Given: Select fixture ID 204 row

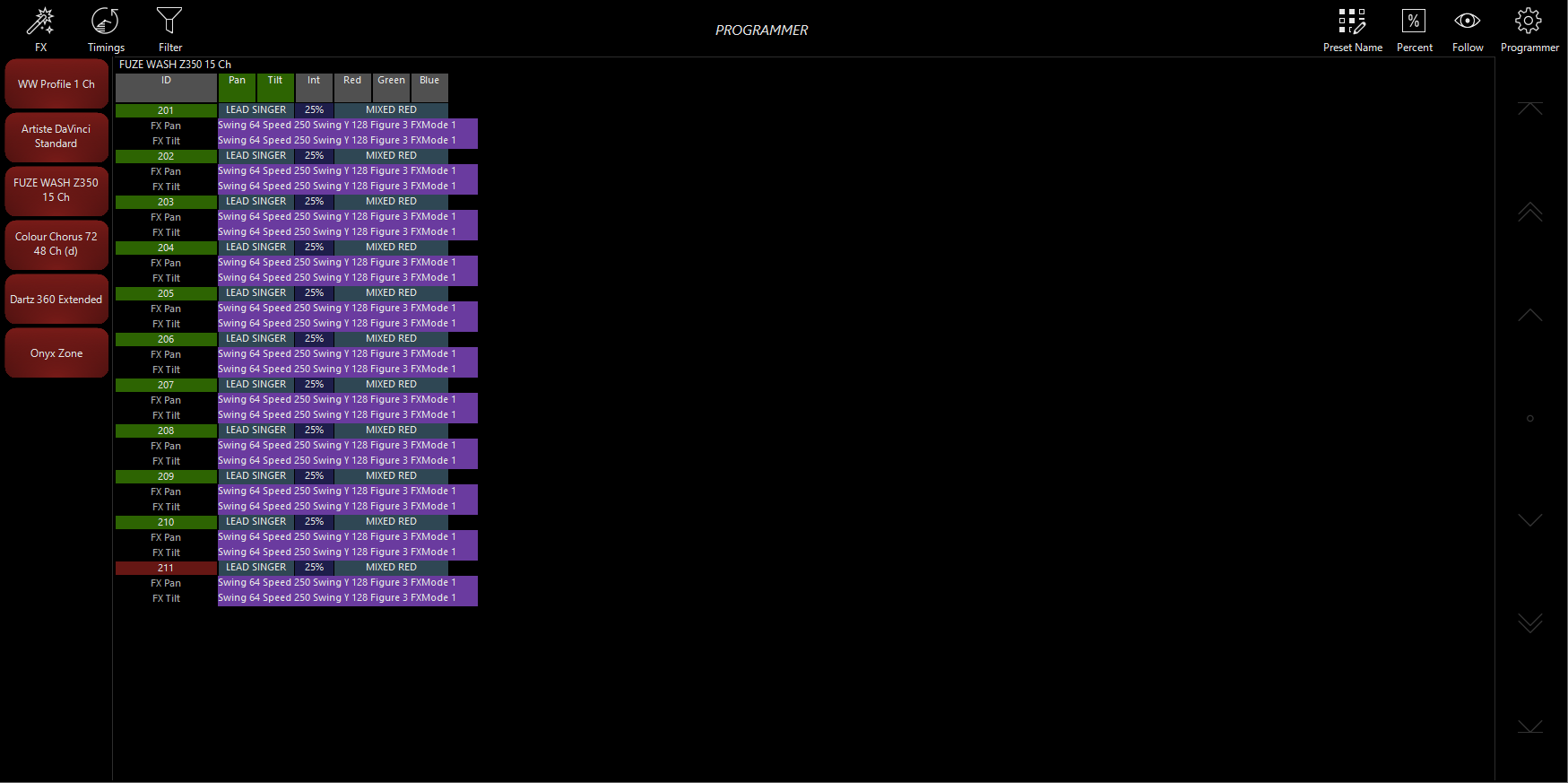Looking at the screenshot, I should [166, 248].
